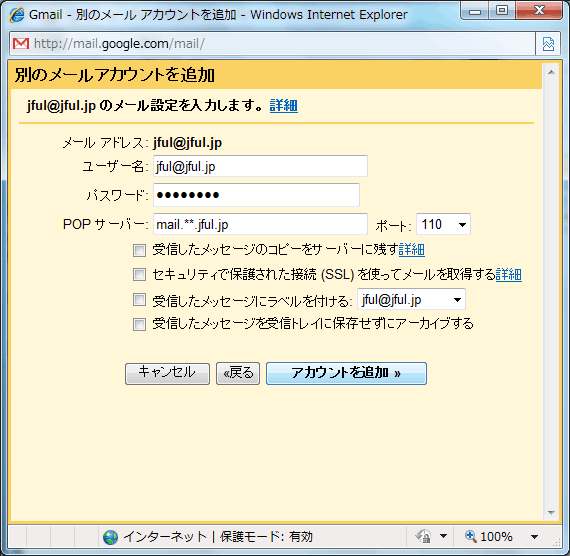The width and height of the screenshot is (570, 556).
Task: Click the security lock icon in status bar
Action: [x=424, y=536]
